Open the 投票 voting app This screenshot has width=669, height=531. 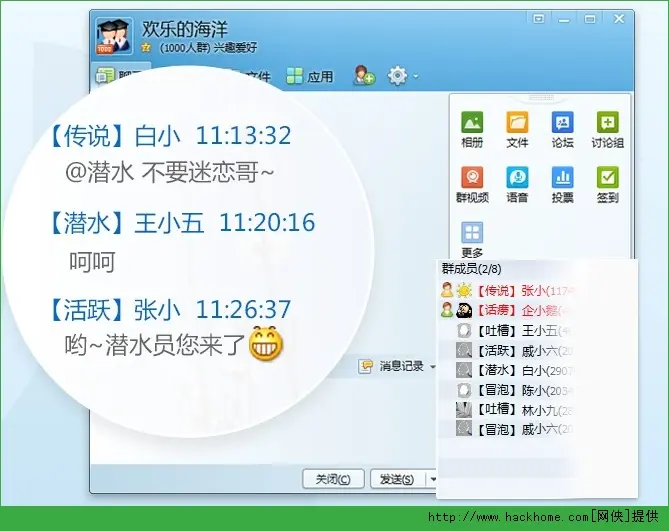562,184
